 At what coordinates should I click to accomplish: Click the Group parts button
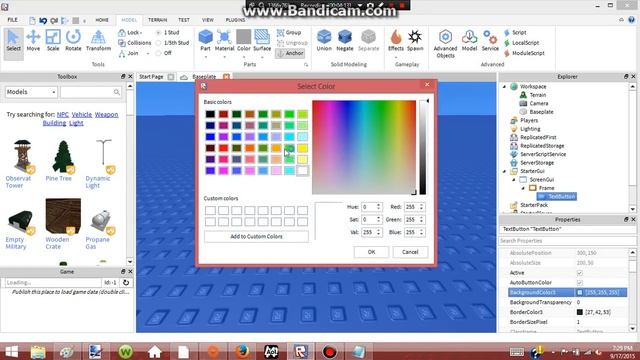[x=289, y=32]
